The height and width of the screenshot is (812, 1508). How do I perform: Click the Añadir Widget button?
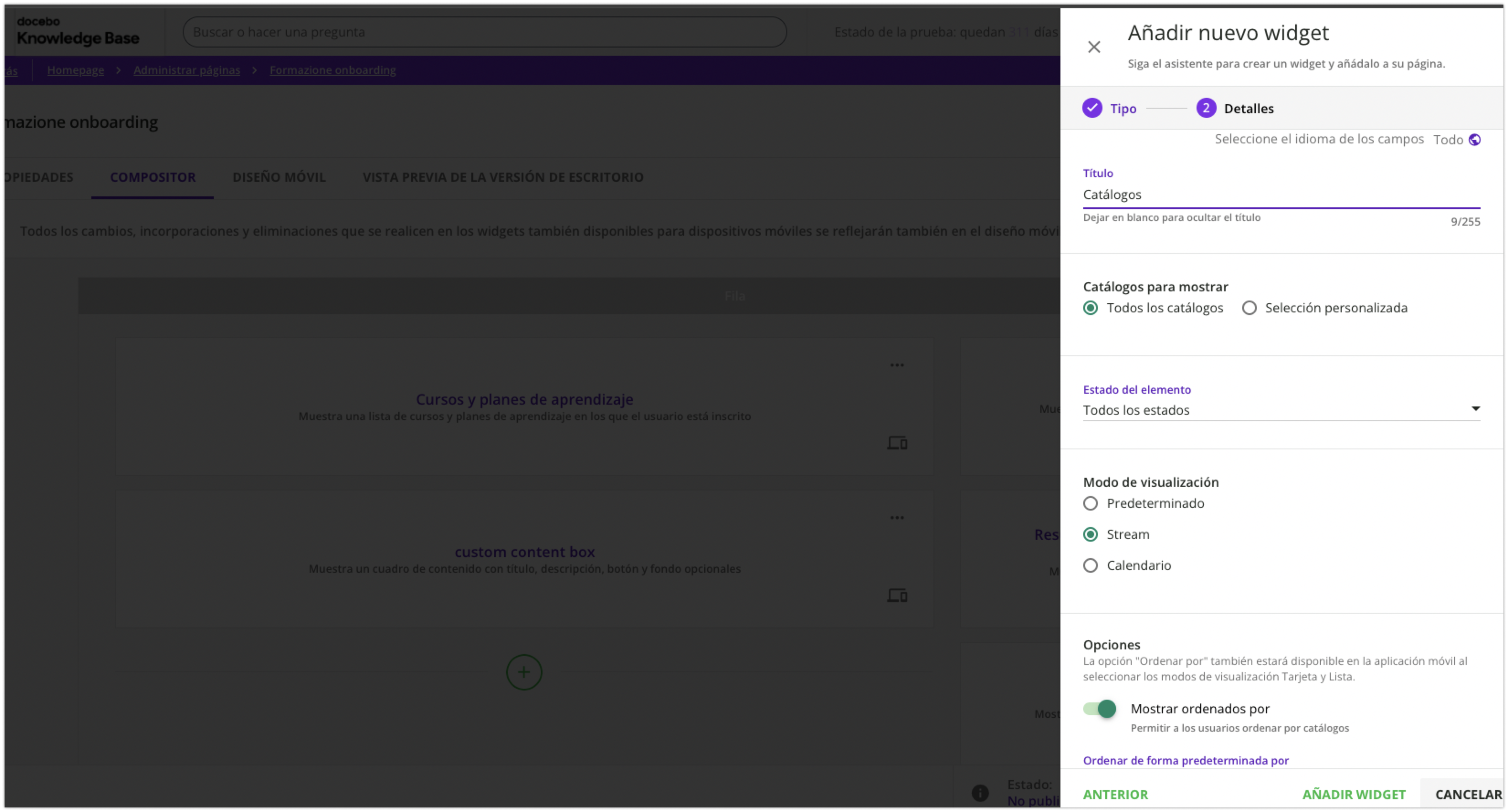pyautogui.click(x=1354, y=795)
